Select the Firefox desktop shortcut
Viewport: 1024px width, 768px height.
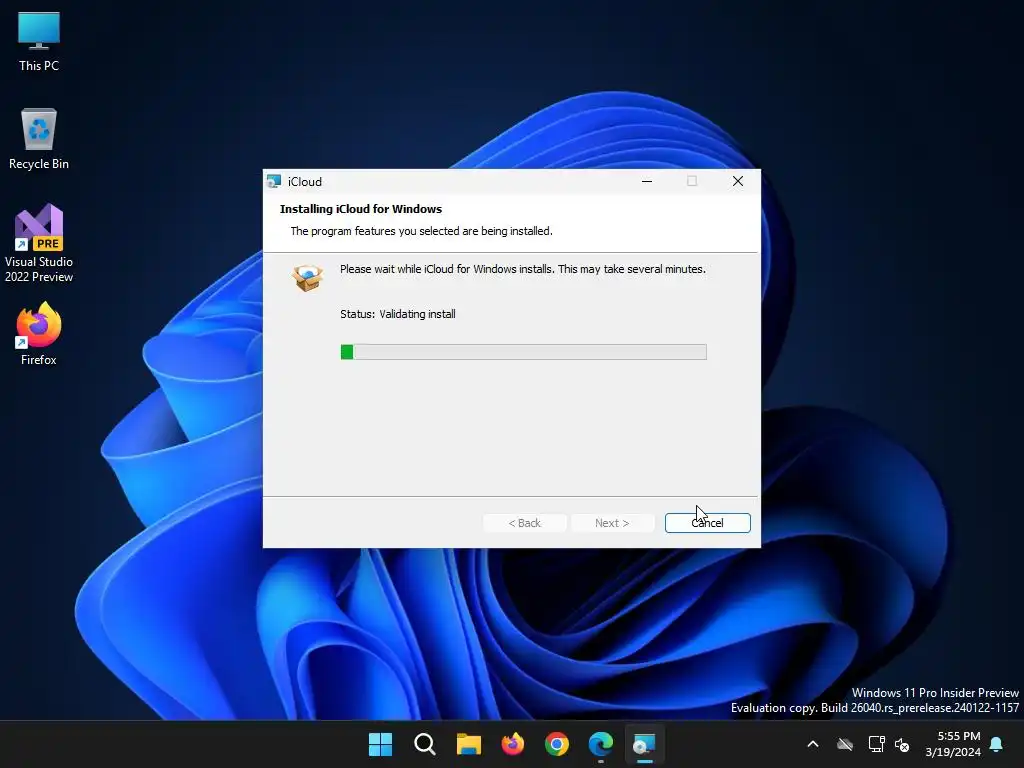click(39, 334)
